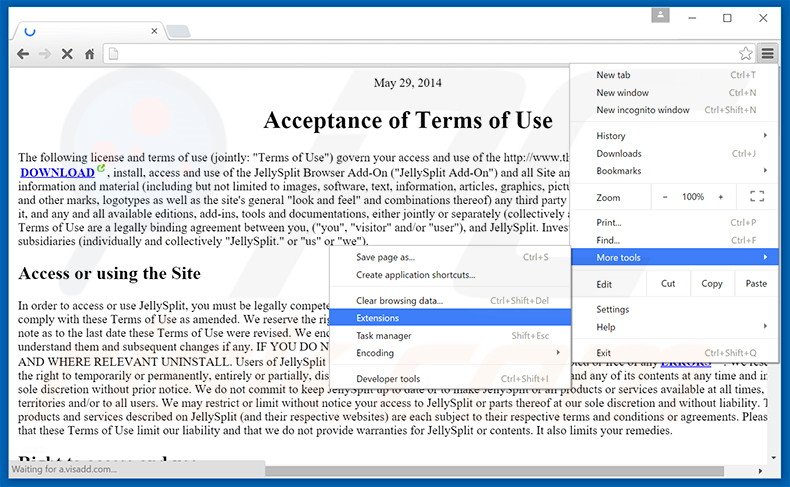
Task: Click the Paste button in Edit row
Action: click(x=756, y=284)
